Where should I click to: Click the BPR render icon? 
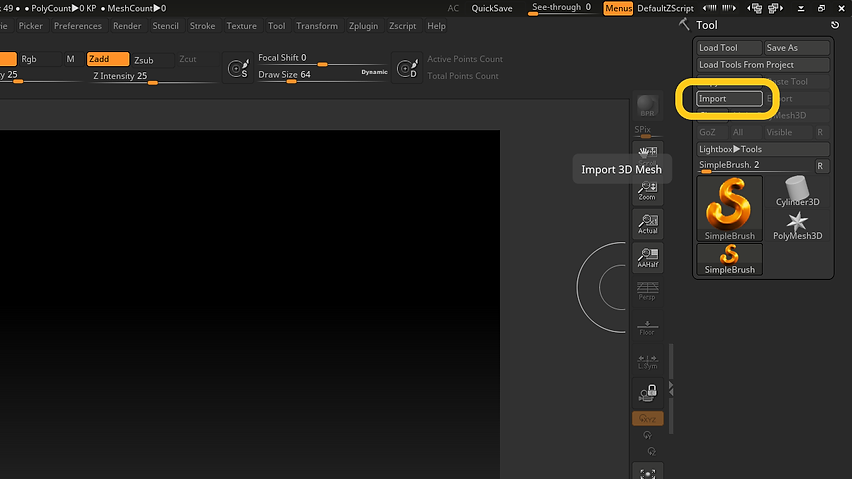[x=647, y=105]
